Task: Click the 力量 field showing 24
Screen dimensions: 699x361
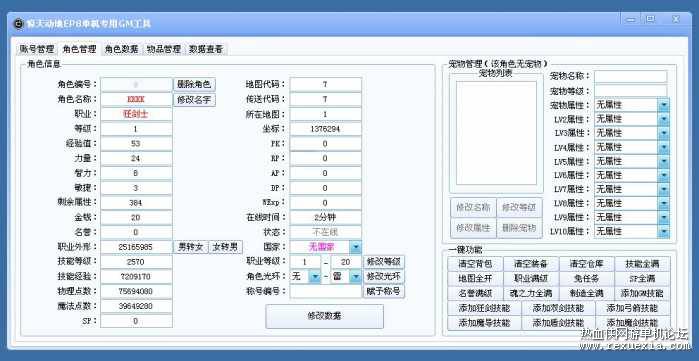Action: 136,158
